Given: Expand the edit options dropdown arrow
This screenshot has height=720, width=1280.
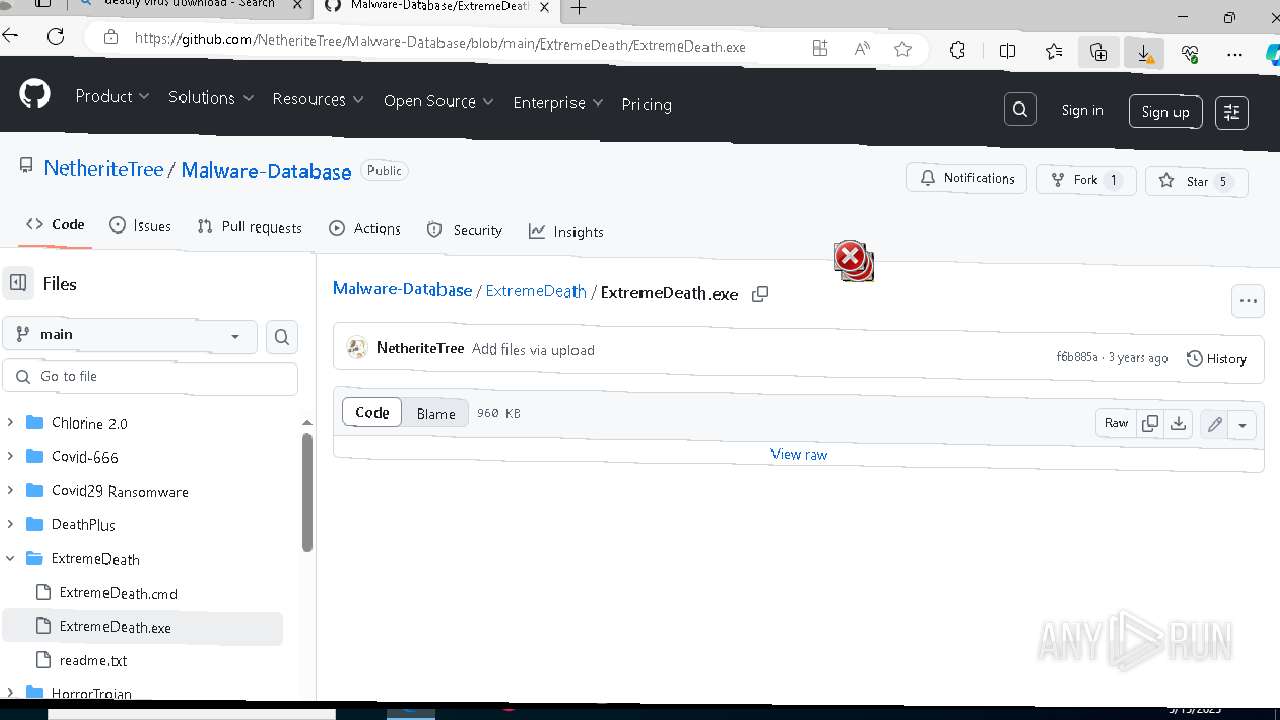Looking at the screenshot, I should [x=1242, y=425].
